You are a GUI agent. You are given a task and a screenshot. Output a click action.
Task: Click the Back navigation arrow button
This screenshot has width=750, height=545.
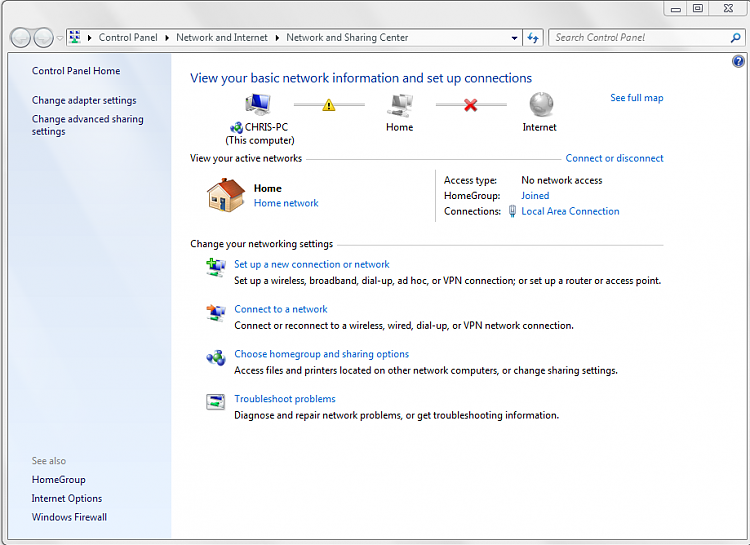[x=21, y=37]
